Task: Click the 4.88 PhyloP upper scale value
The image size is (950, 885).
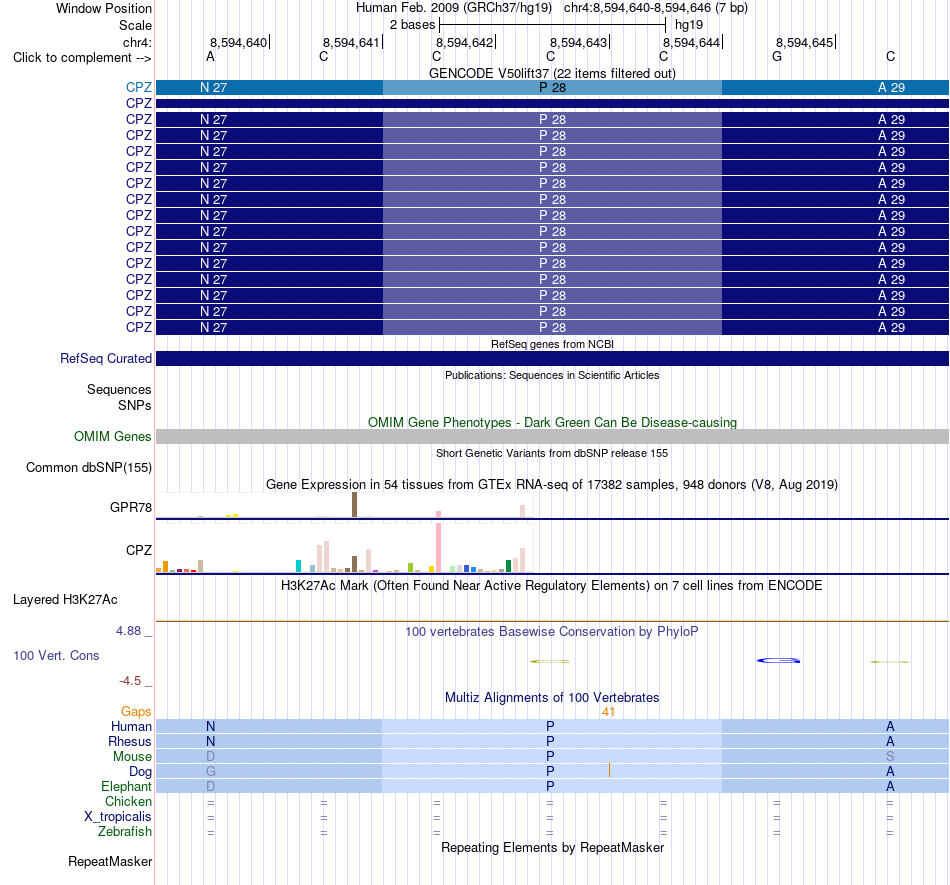Action: click(x=128, y=631)
